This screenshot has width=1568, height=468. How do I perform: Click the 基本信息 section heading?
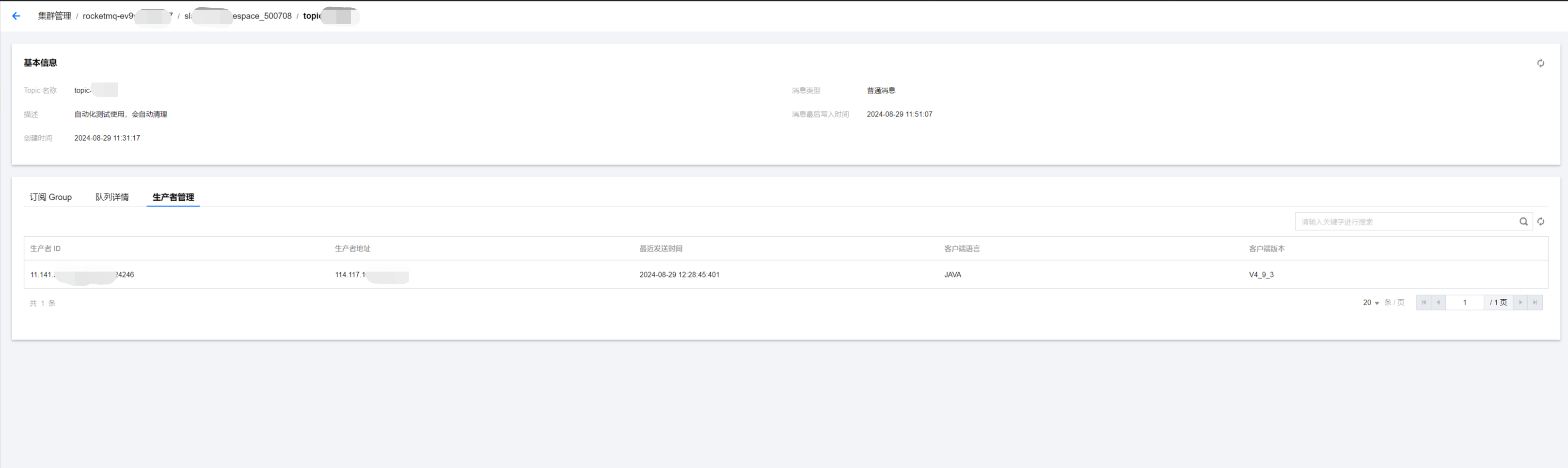40,63
